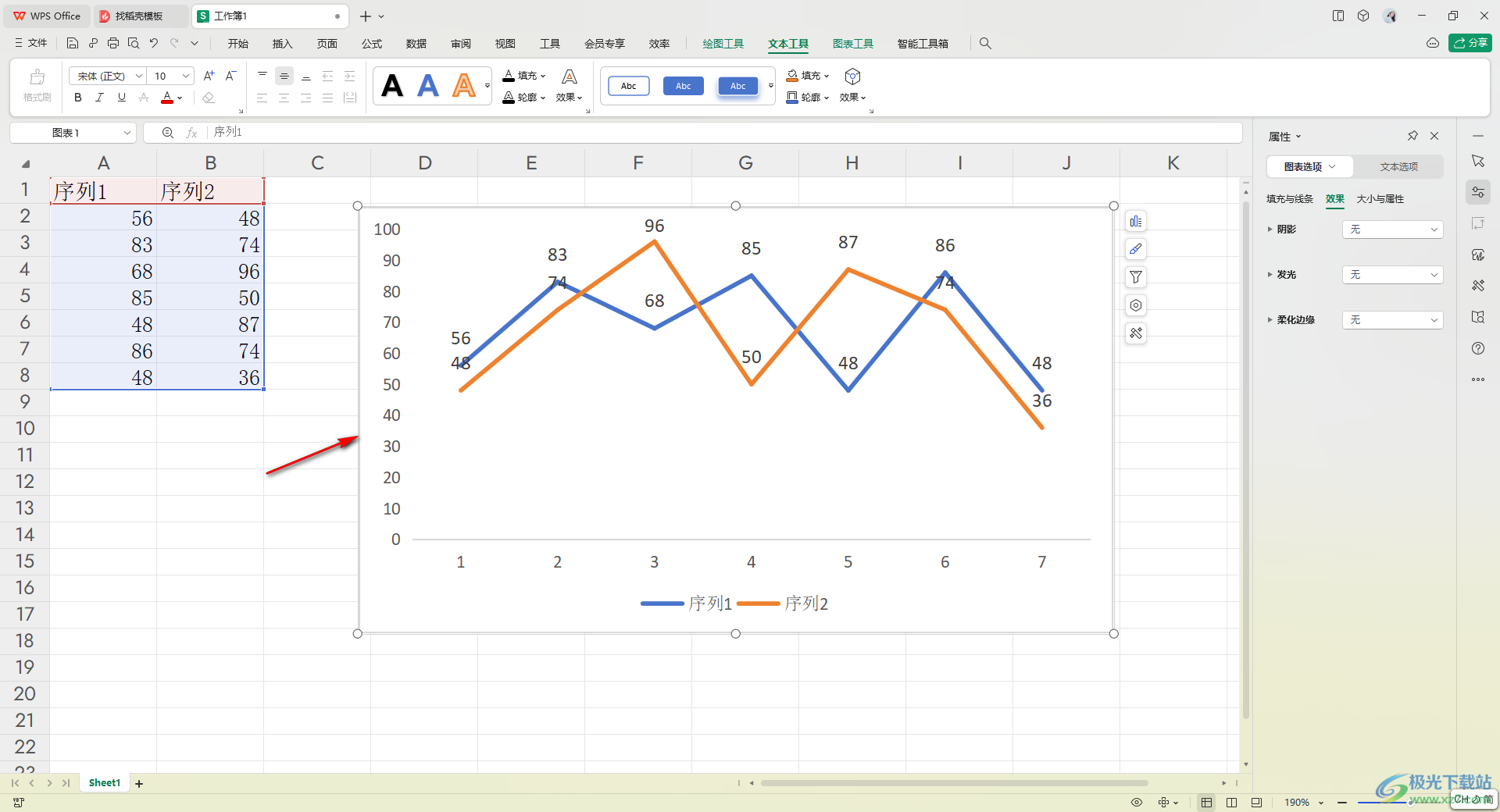1500x812 pixels.
Task: Click the help question mark in right sidebar
Action: pos(1478,348)
